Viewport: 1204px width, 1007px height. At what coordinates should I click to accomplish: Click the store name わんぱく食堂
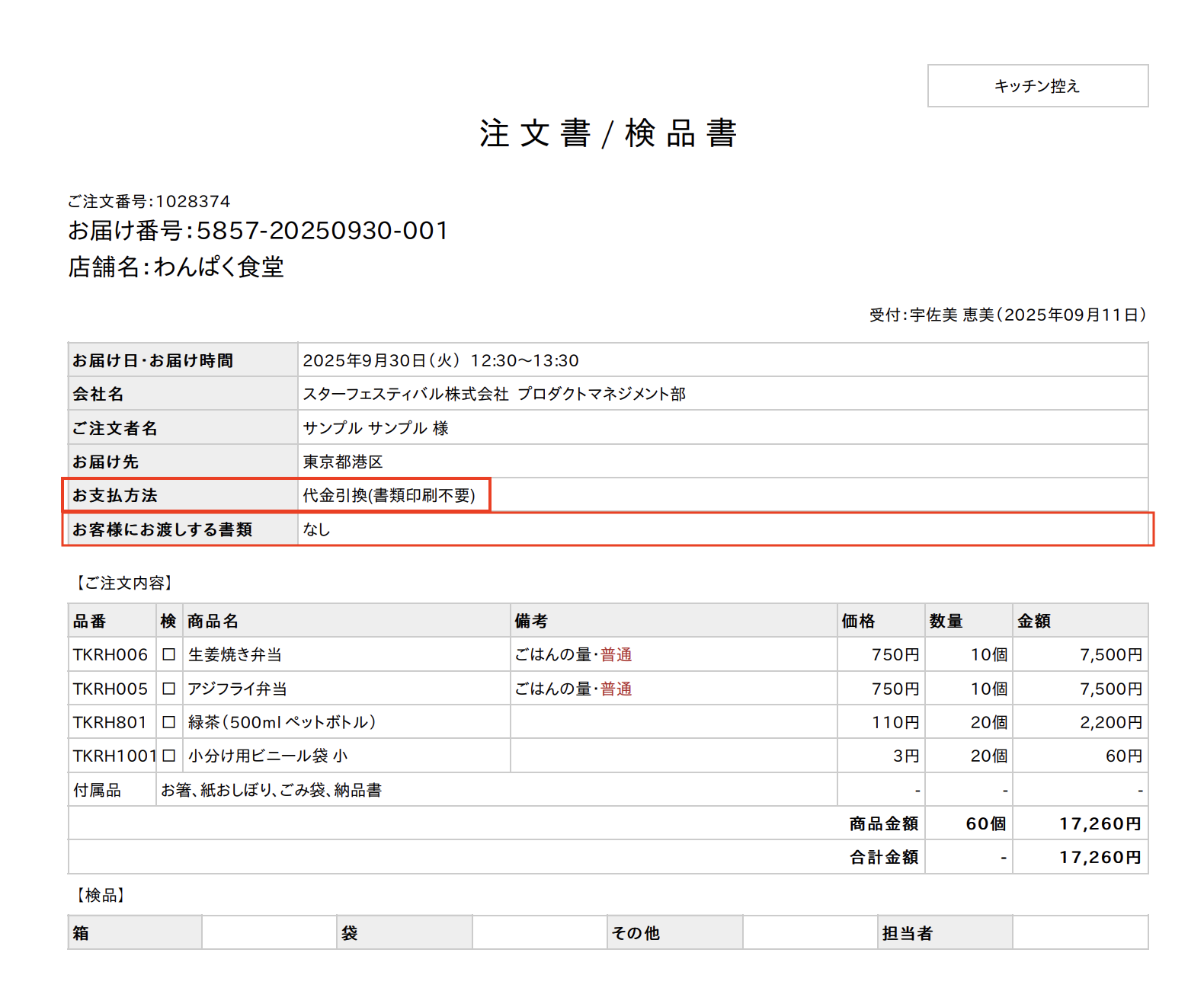pos(219,267)
